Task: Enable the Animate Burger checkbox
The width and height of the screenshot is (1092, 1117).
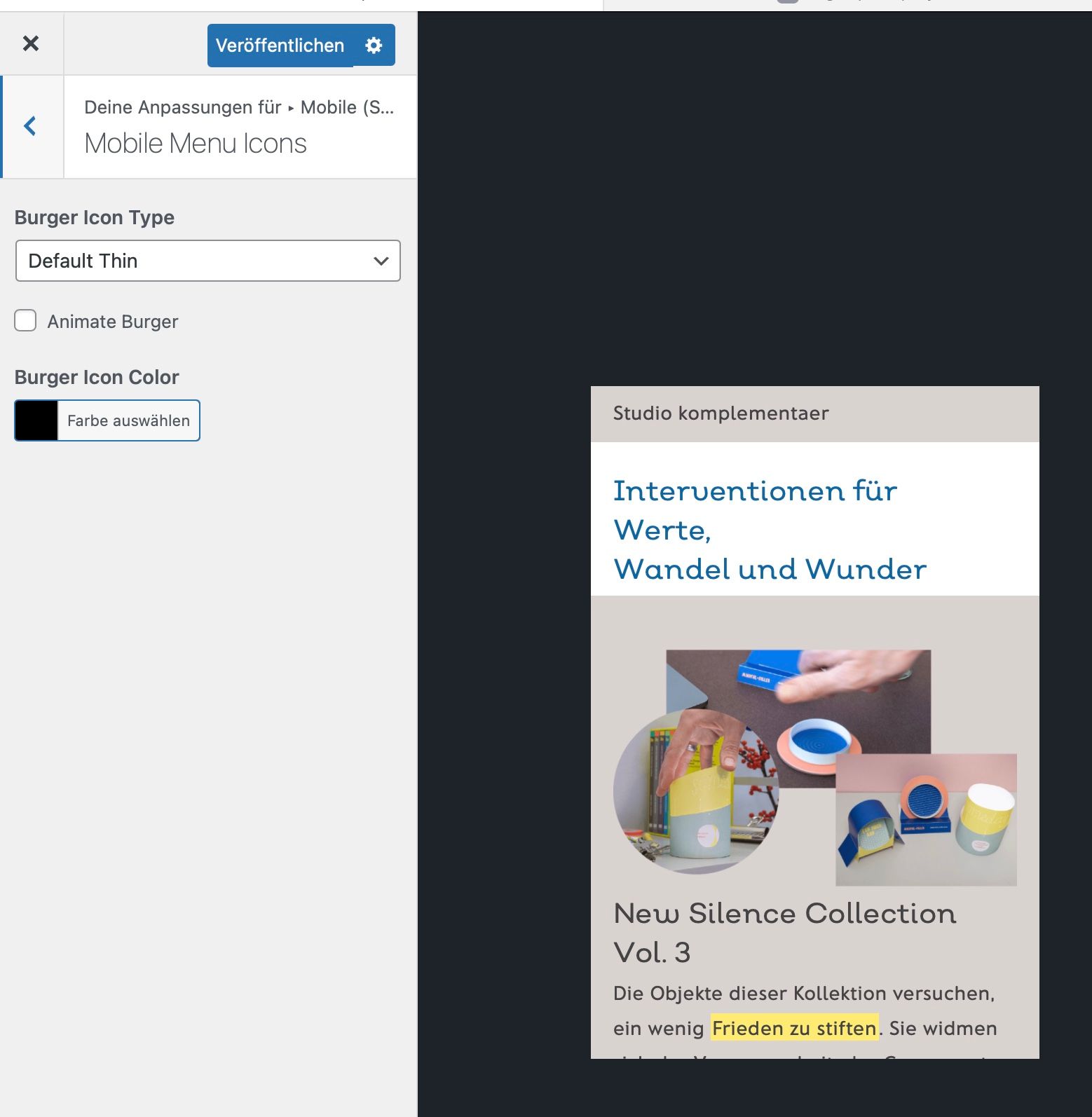Action: tap(26, 321)
